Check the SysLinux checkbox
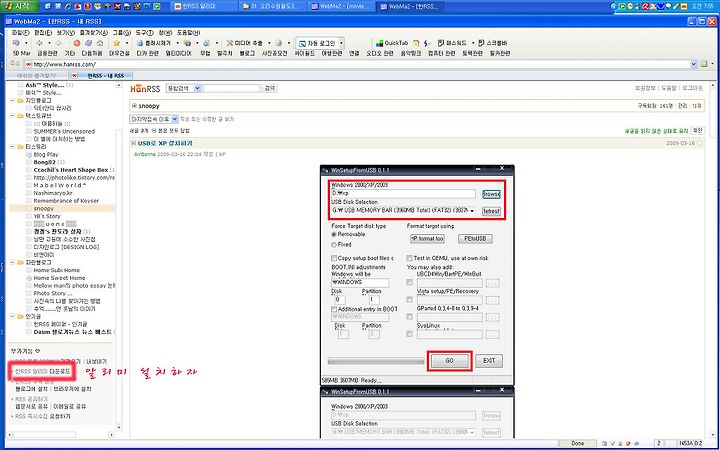Image resolution: width=720 pixels, height=450 pixels. pyautogui.click(x=409, y=334)
